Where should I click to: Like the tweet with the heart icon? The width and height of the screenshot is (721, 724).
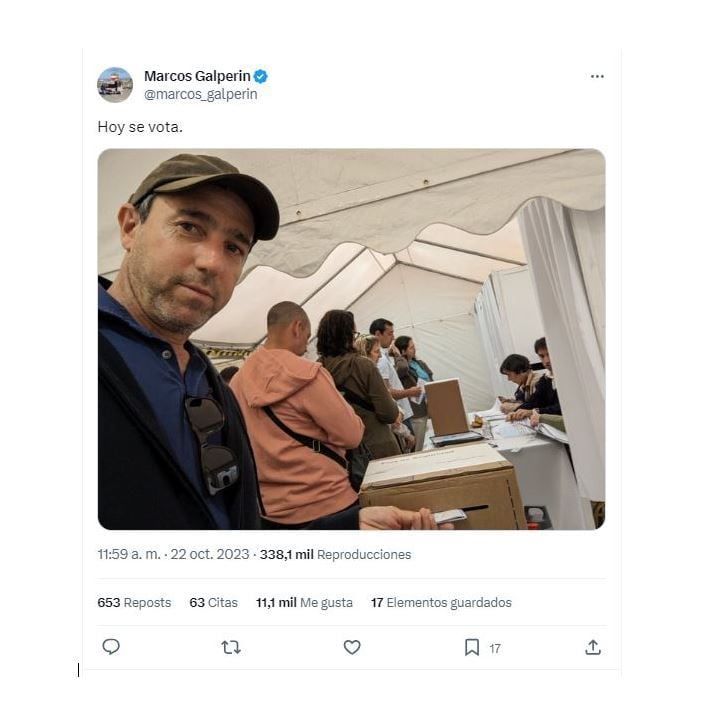pos(352,647)
